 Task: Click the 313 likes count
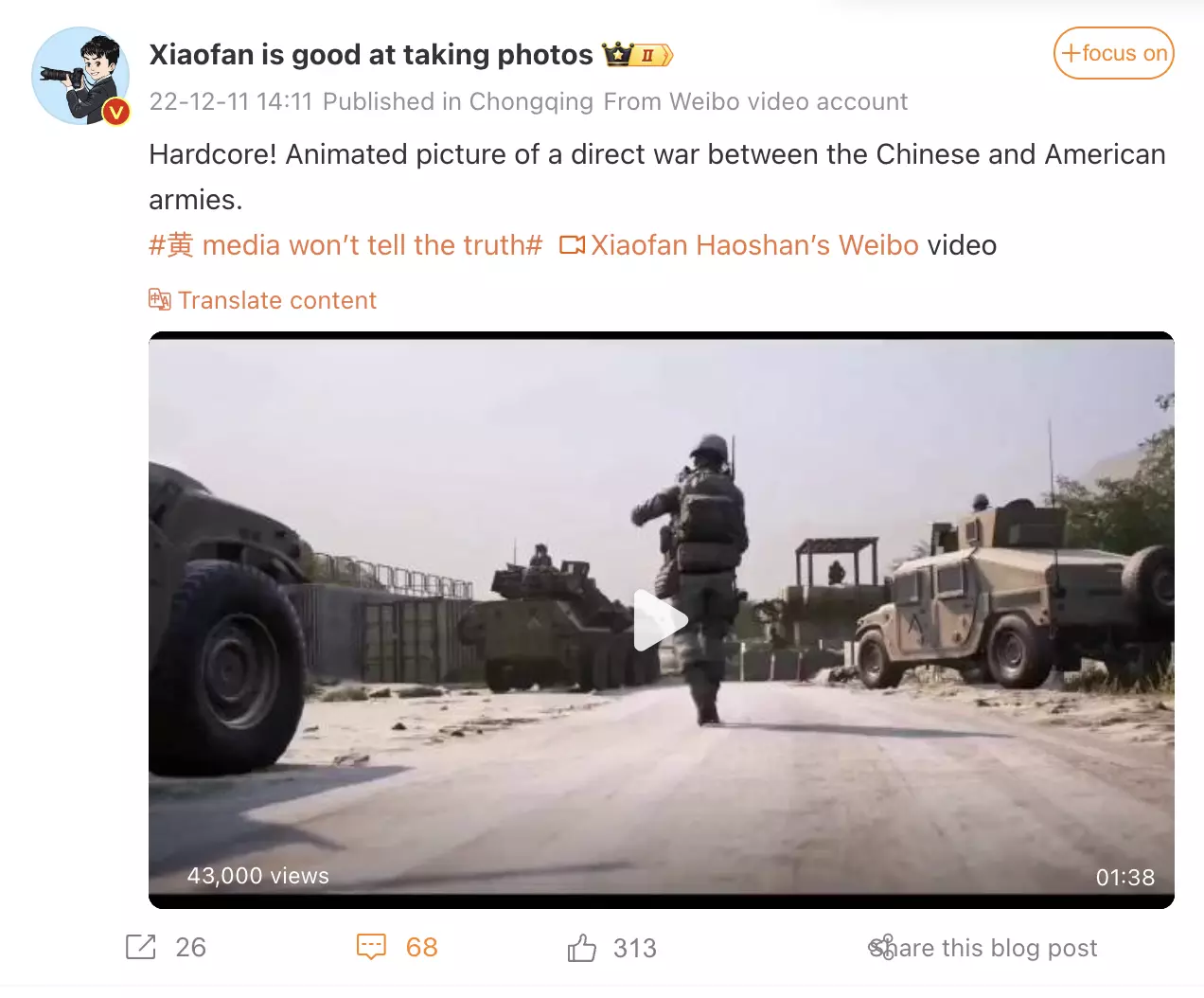point(635,948)
